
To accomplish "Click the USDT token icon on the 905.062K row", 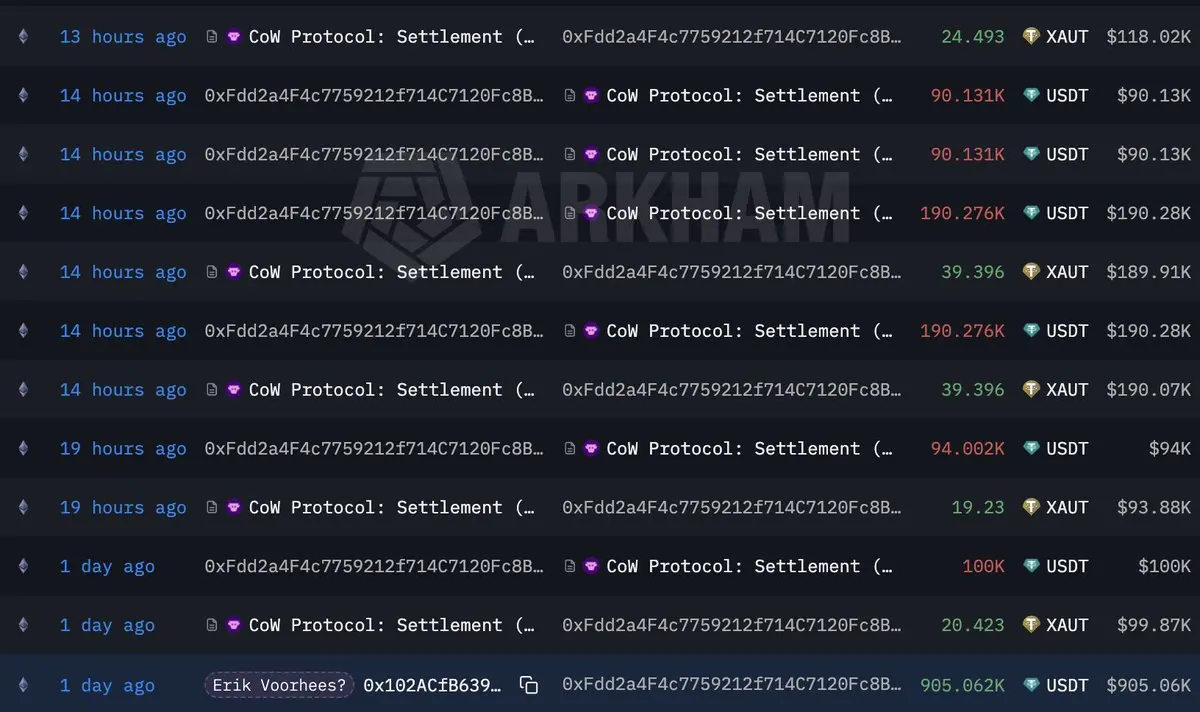I will click(x=1031, y=685).
